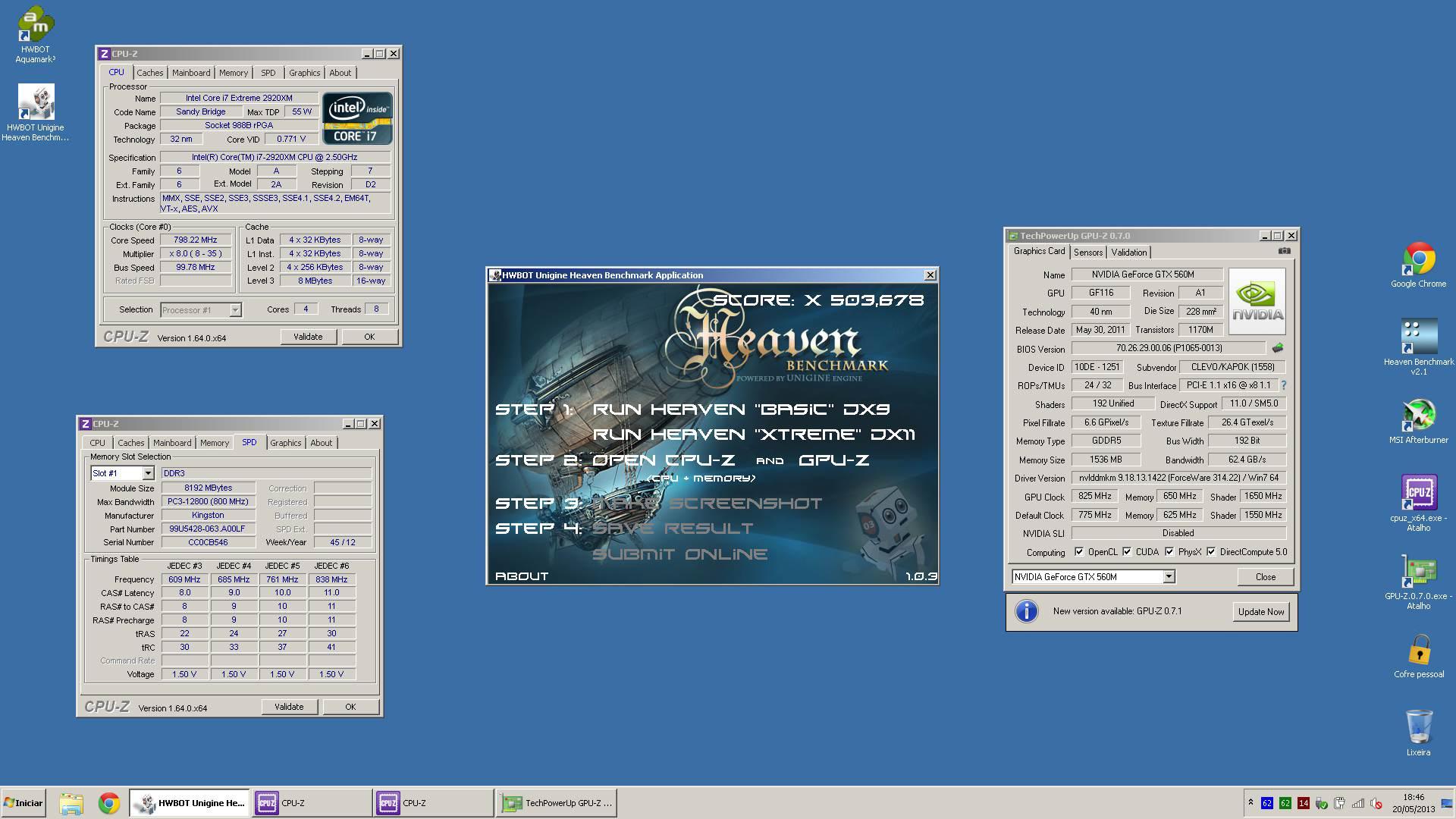Click the Close button in GPU-Z
This screenshot has height=819, width=1456.
1266,576
